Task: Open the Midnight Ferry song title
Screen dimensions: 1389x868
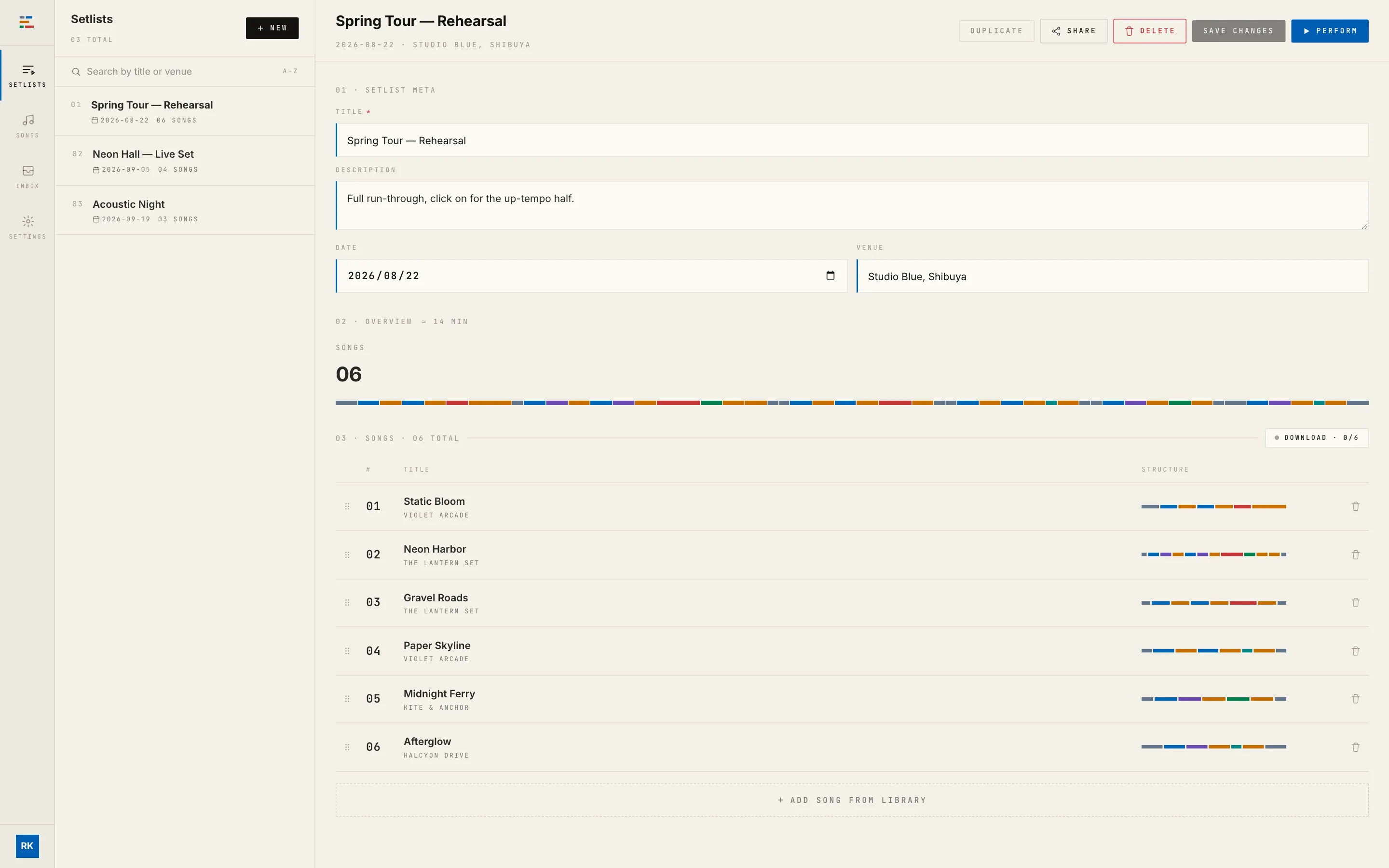Action: 439,693
